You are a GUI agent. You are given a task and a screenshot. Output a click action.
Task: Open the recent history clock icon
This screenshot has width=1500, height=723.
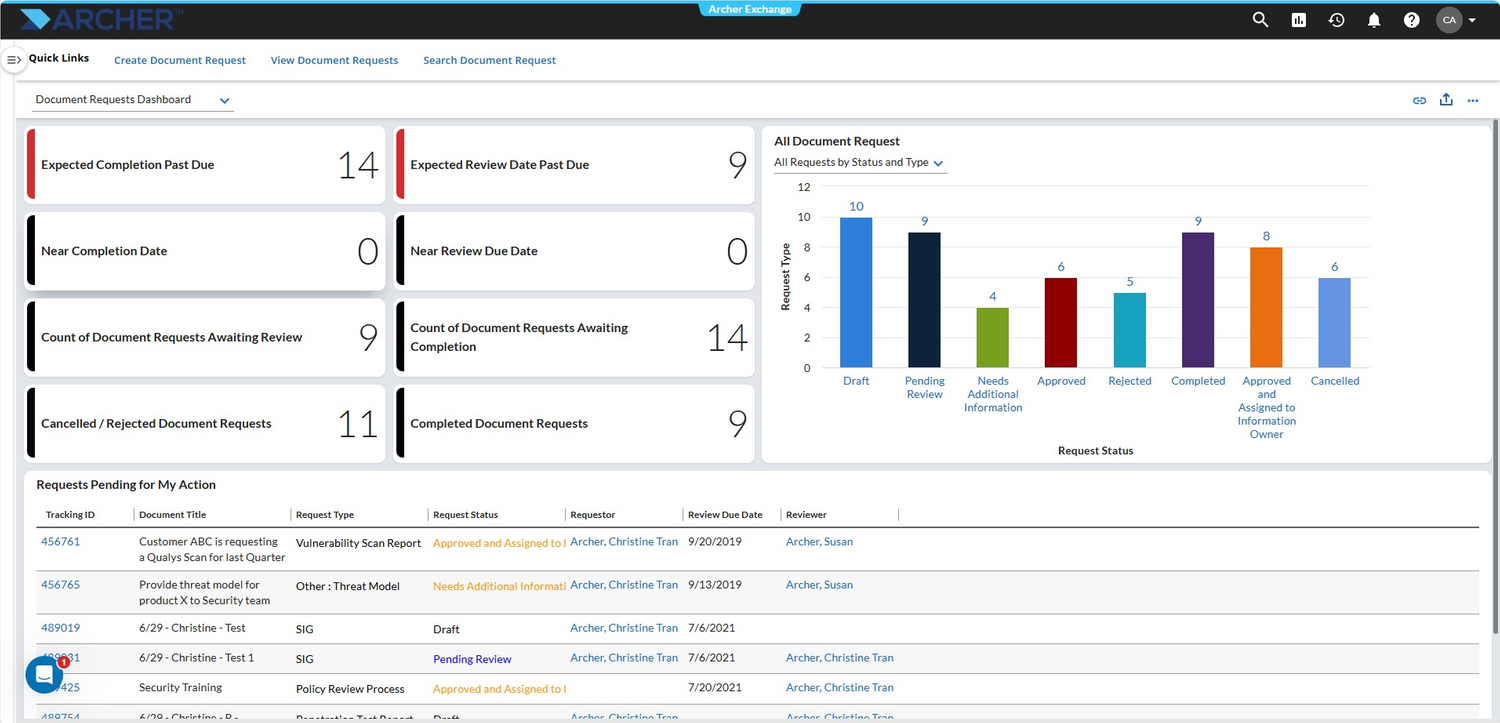click(1336, 19)
